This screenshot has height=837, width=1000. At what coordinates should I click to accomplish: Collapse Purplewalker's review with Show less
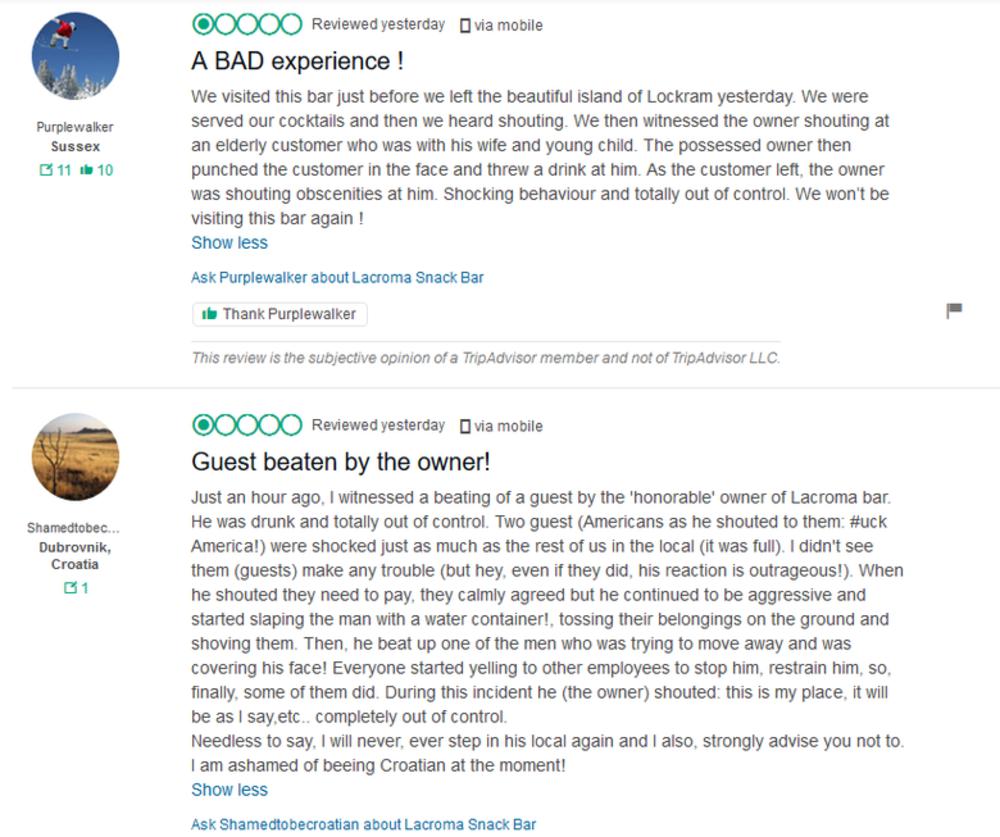tap(229, 242)
